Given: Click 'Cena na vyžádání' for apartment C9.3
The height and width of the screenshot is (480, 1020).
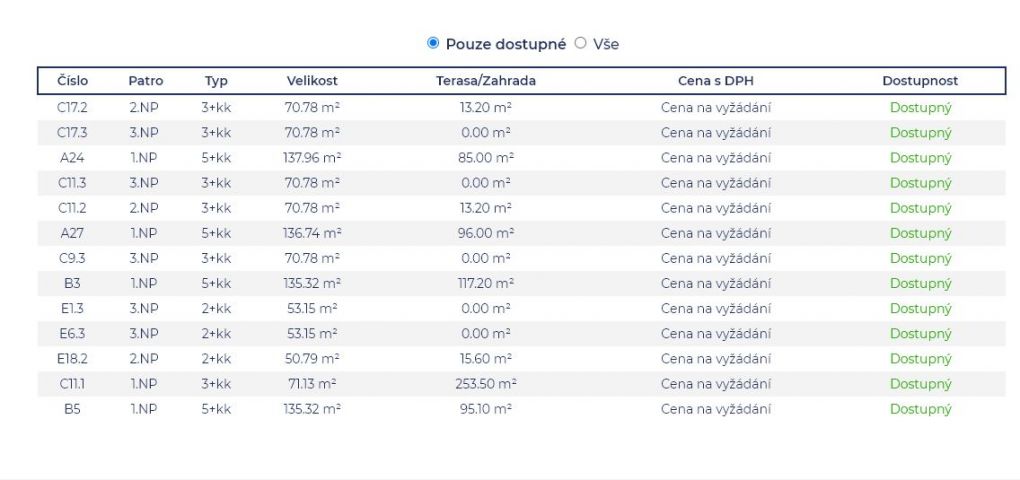Looking at the screenshot, I should 715,258.
